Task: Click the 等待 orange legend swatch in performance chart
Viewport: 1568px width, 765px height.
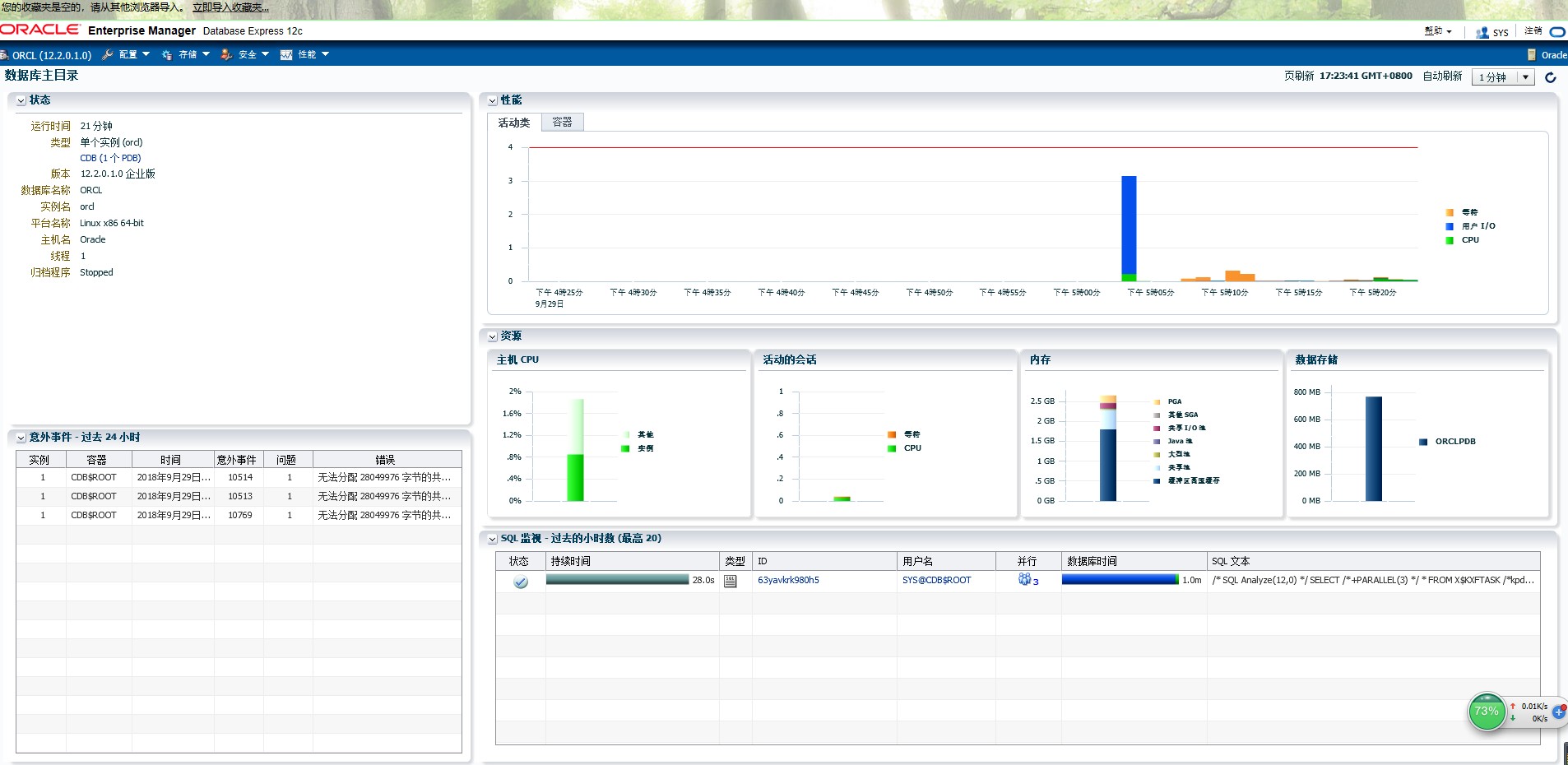Action: pos(1450,212)
